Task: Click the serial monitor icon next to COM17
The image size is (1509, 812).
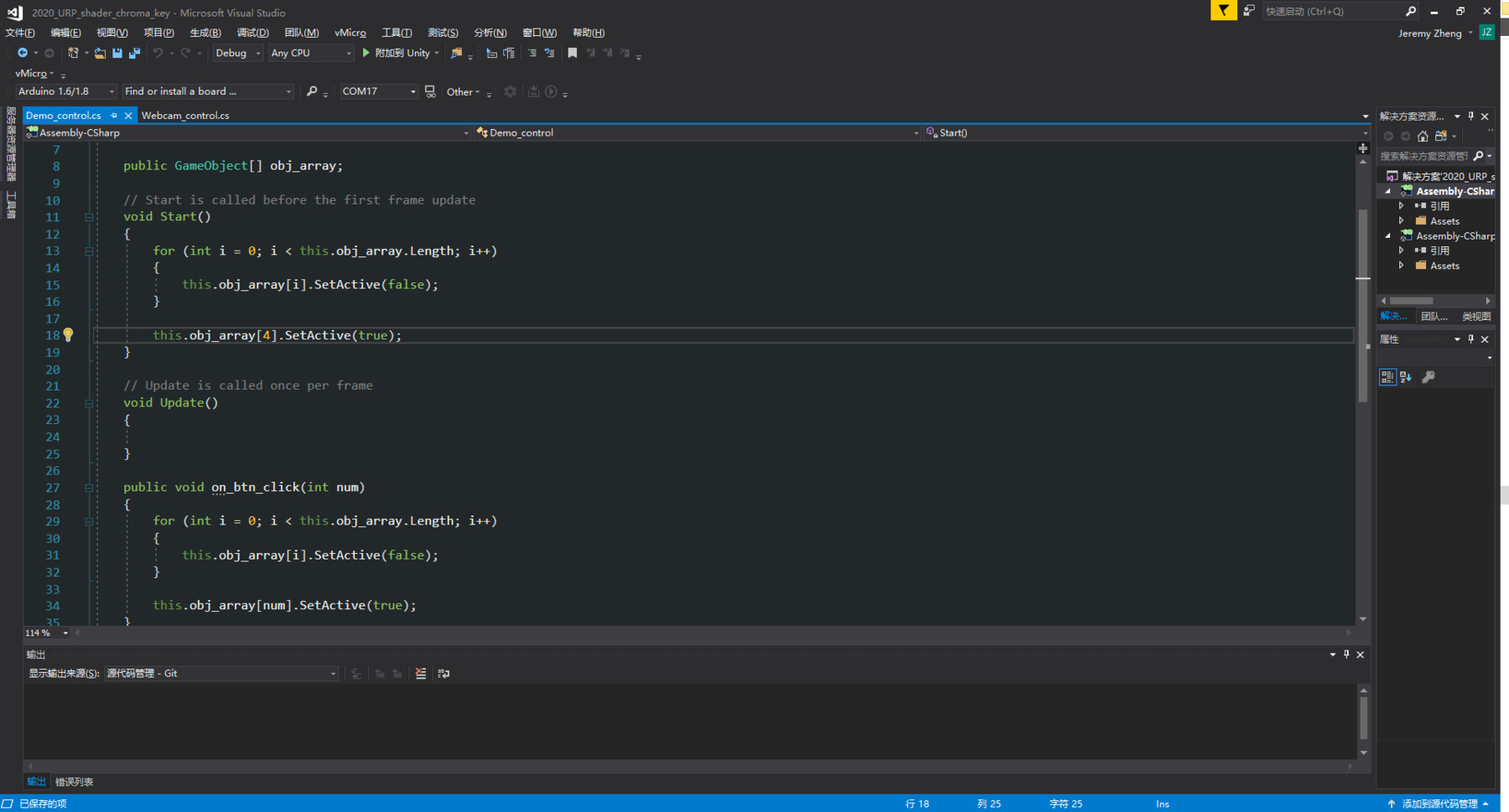Action: tap(430, 91)
